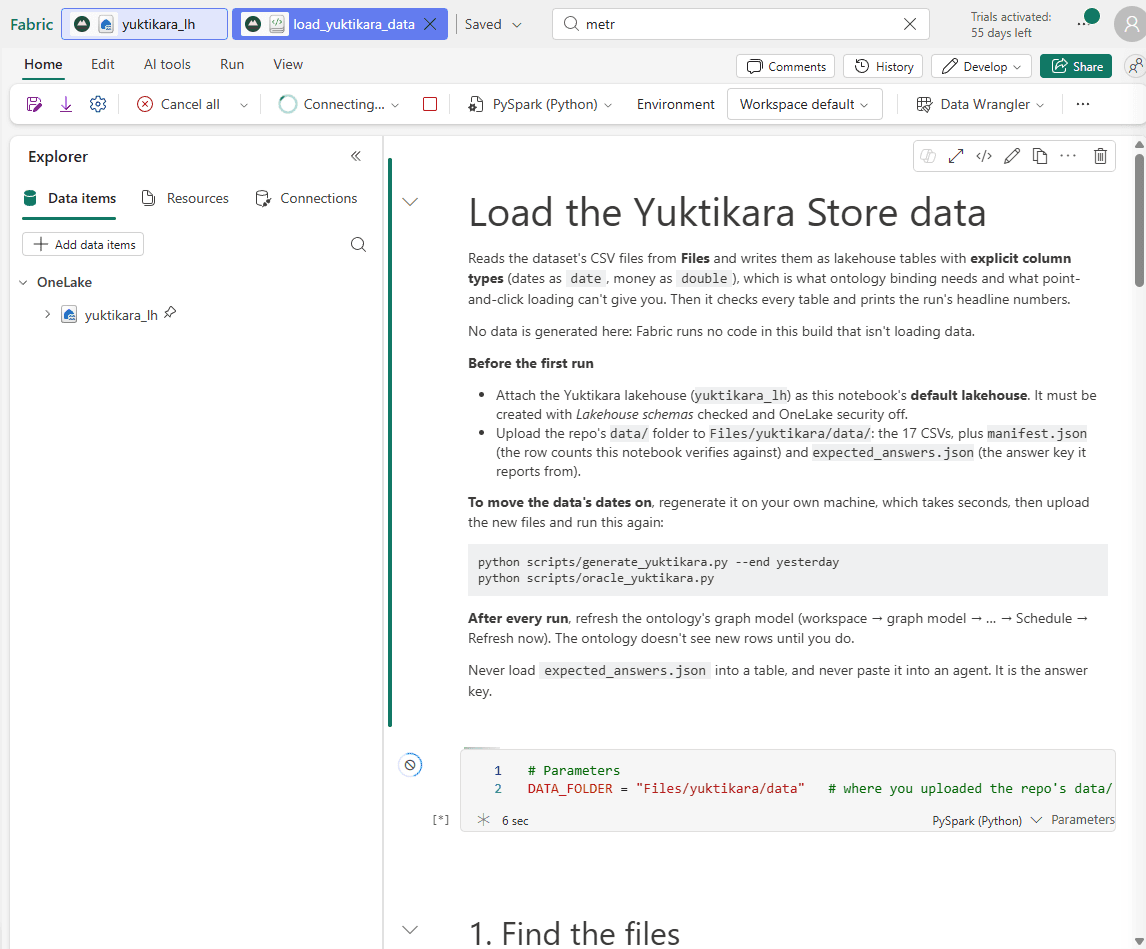1146x949 pixels.
Task: Click the "Environment" toolbar label
Action: pyautogui.click(x=675, y=105)
